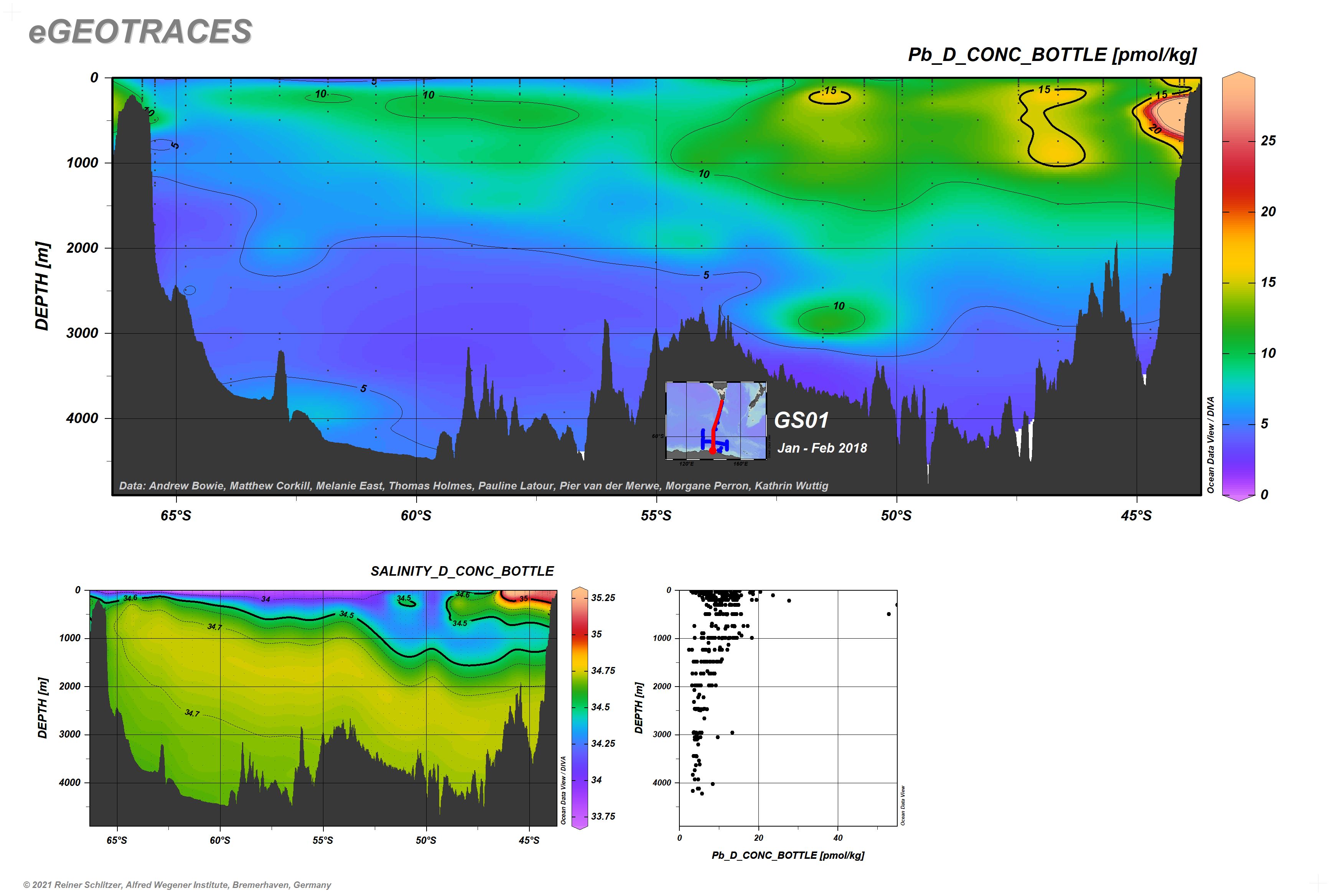
Task: Click the SALINITY_D_CONC_BOTTLE plot title
Action: 462,572
